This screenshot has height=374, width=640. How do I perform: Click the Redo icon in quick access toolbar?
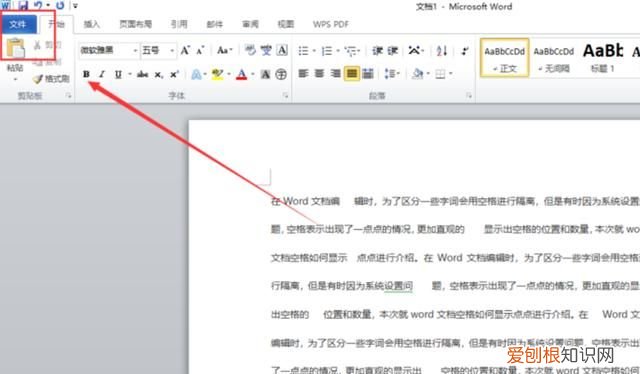(x=60, y=5)
